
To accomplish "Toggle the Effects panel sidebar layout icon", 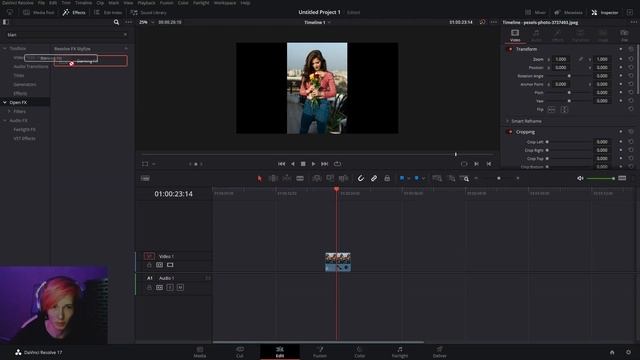I will (x=6, y=22).
